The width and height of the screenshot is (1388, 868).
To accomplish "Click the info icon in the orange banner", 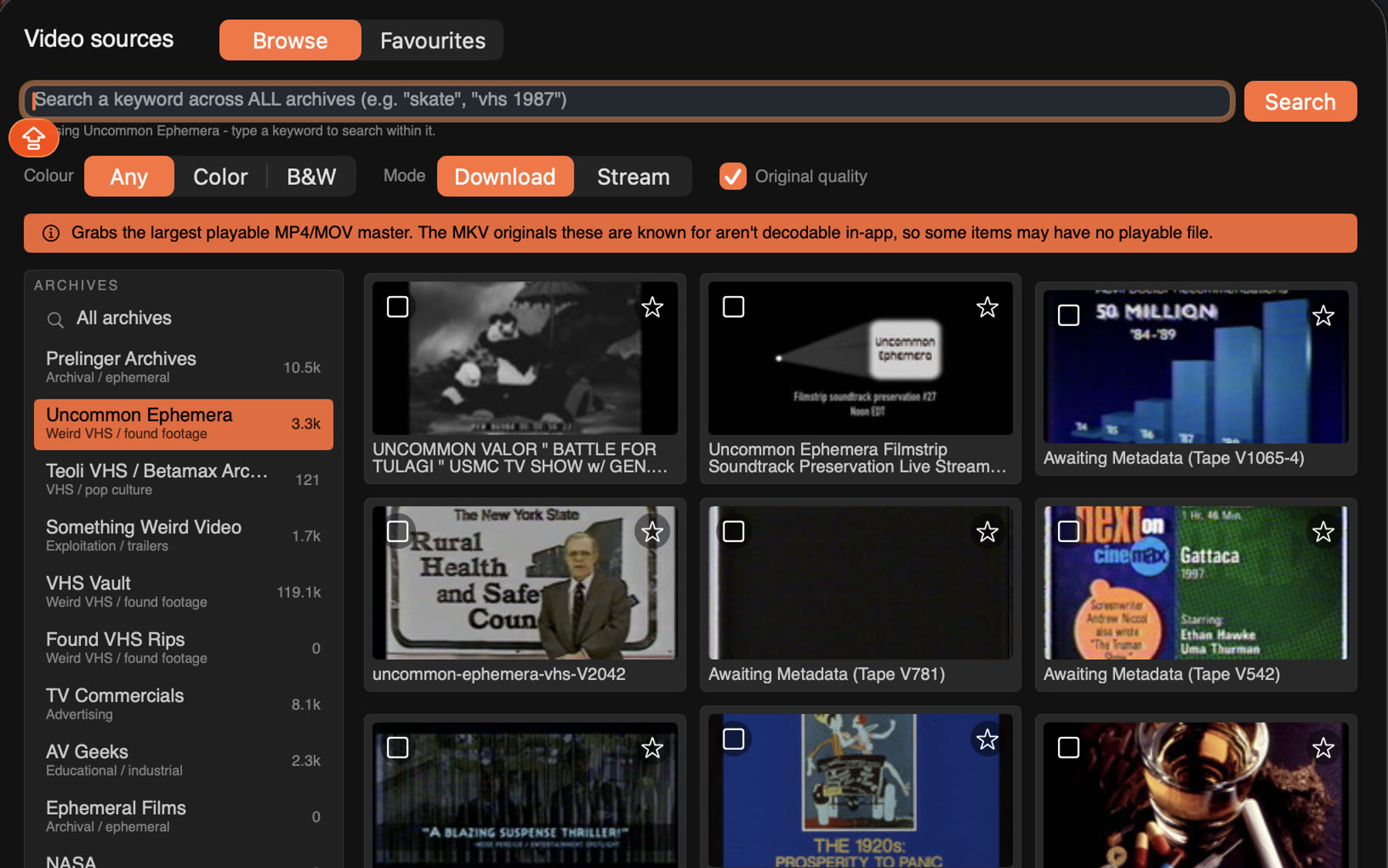I will 51,234.
